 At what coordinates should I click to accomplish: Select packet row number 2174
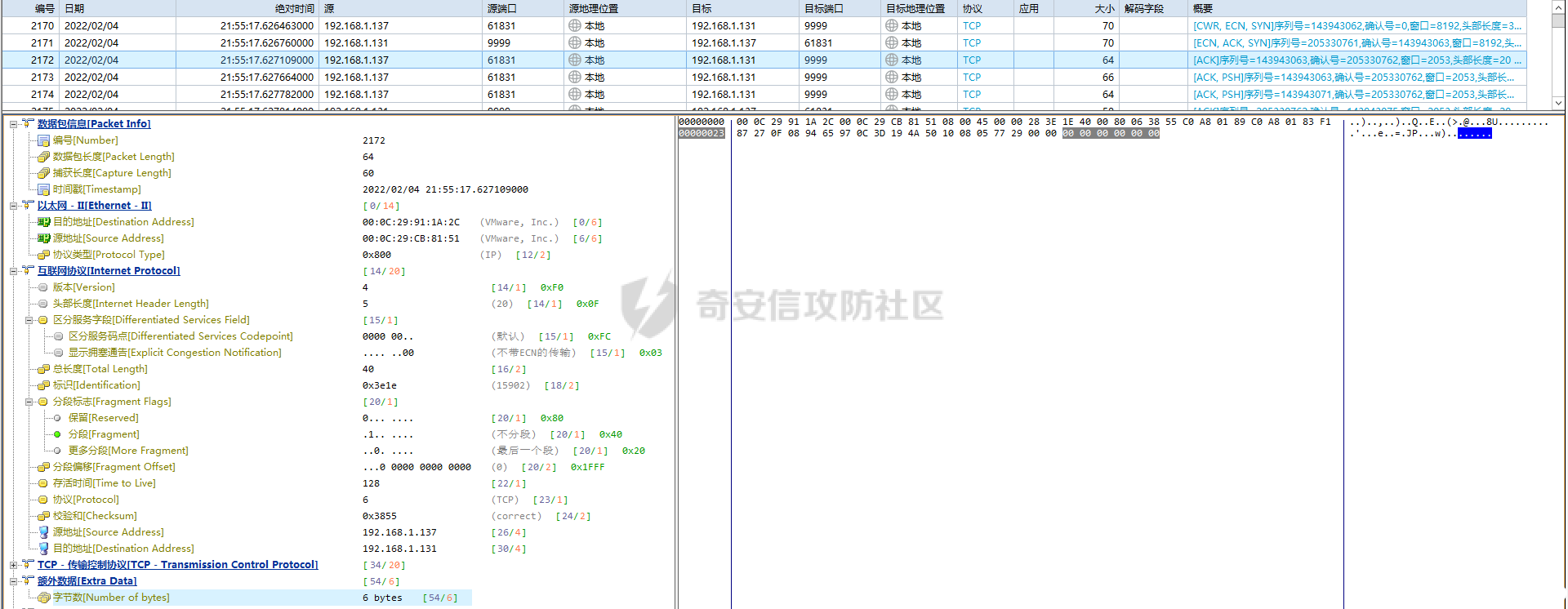click(764, 94)
